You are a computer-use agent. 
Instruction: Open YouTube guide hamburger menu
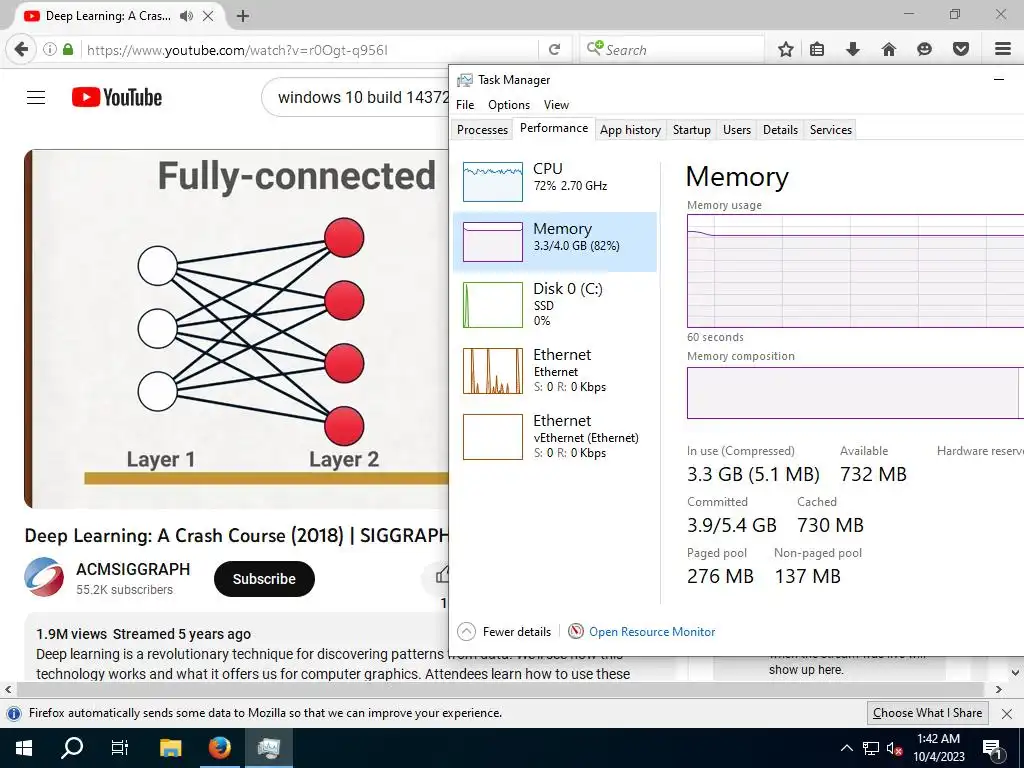click(36, 98)
